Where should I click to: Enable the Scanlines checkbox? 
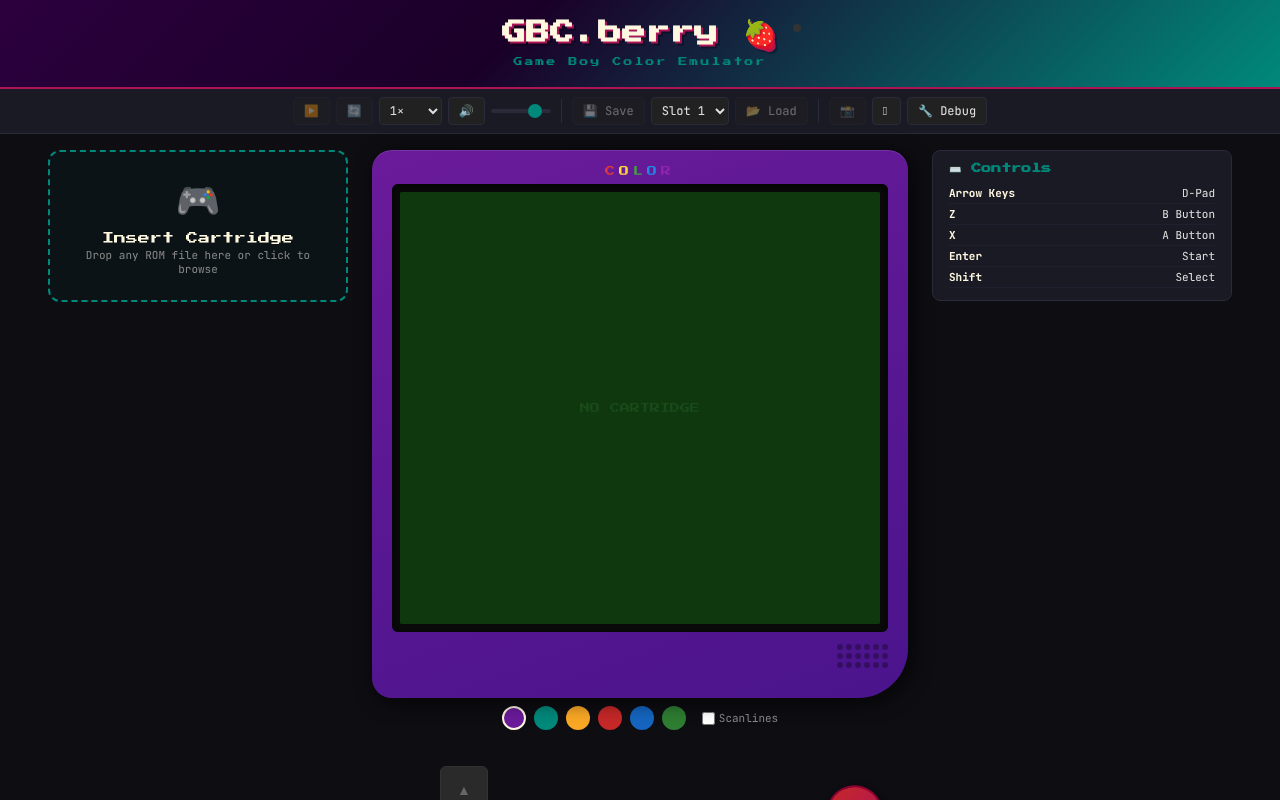[x=708, y=718]
